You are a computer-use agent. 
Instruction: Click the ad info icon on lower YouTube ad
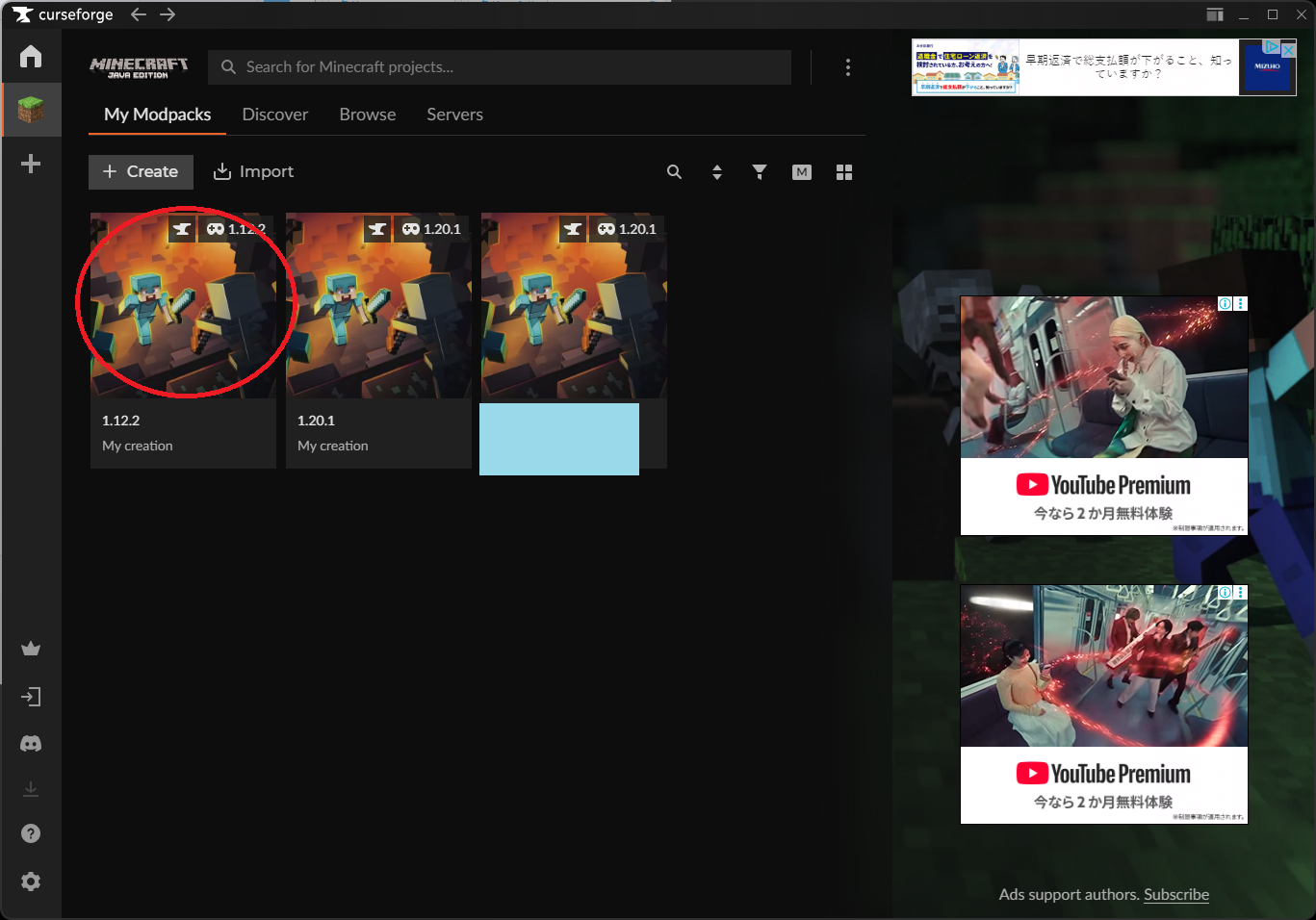click(1226, 593)
